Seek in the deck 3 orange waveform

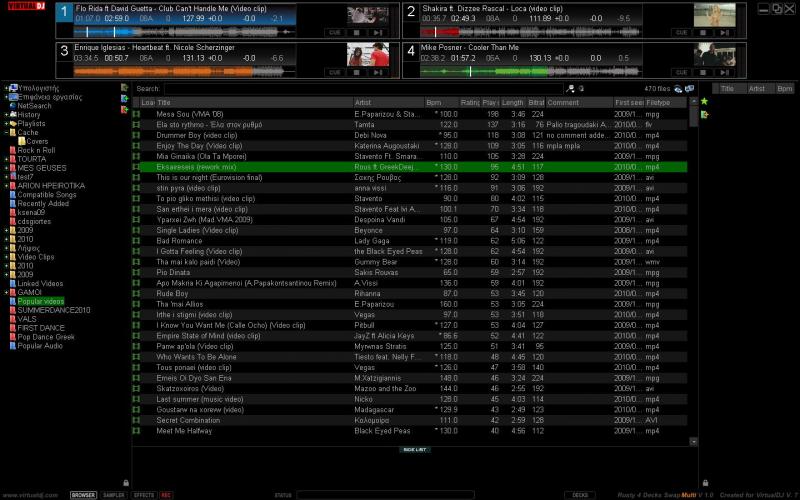(x=184, y=72)
